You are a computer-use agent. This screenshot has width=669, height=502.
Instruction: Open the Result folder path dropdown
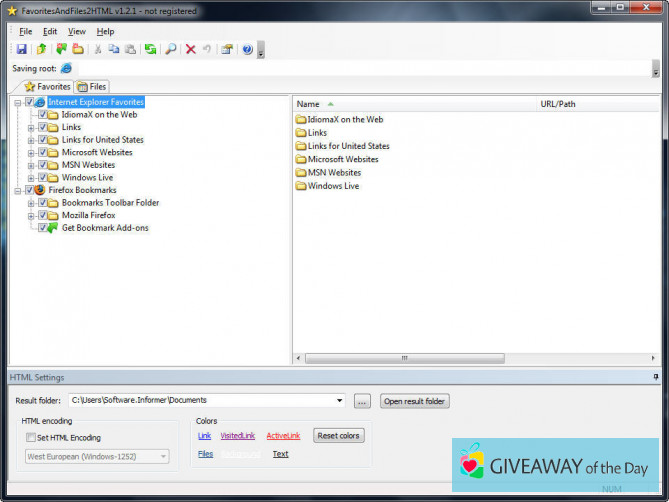[x=341, y=401]
